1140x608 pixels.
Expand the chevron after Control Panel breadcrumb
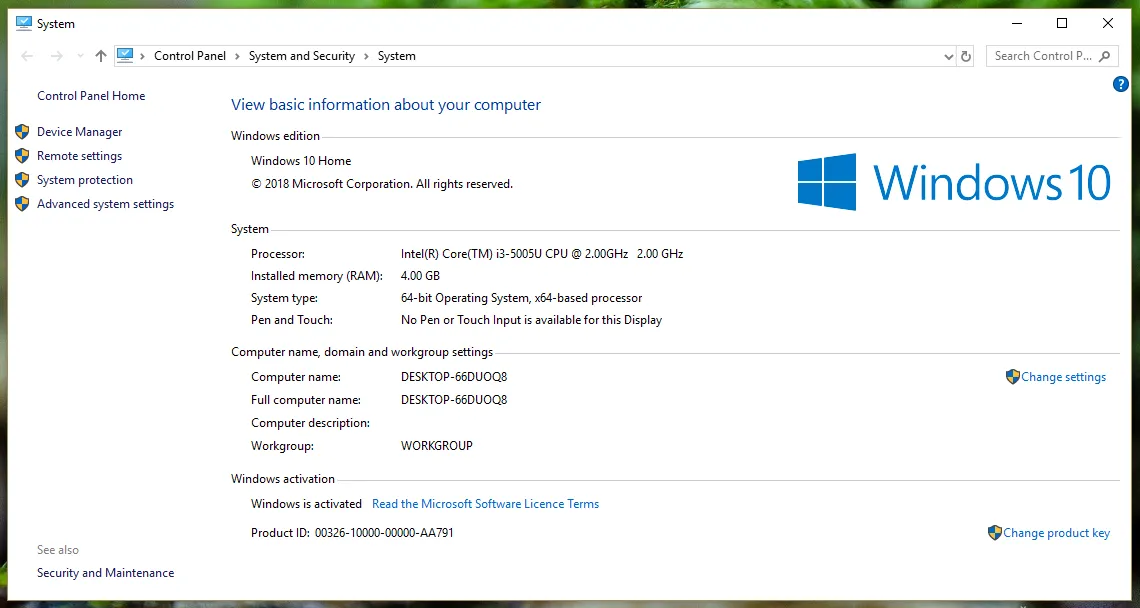pyautogui.click(x=238, y=56)
